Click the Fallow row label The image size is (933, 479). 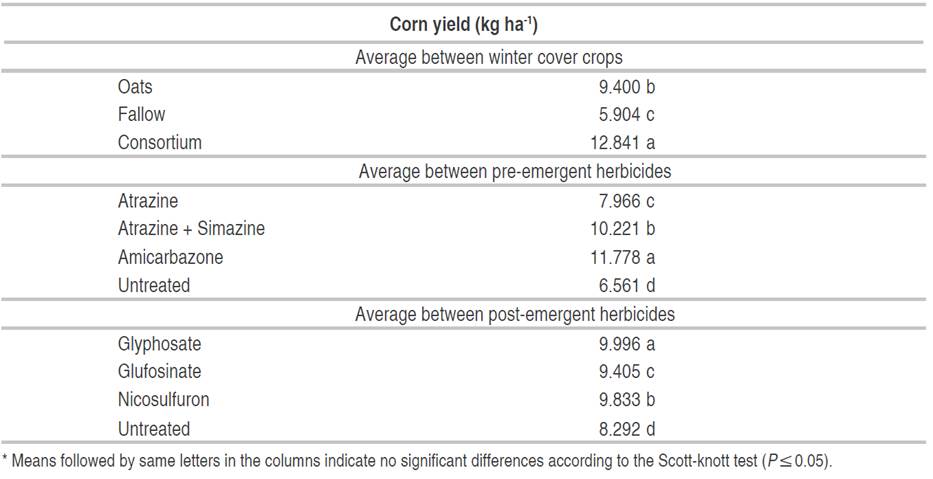click(x=141, y=114)
